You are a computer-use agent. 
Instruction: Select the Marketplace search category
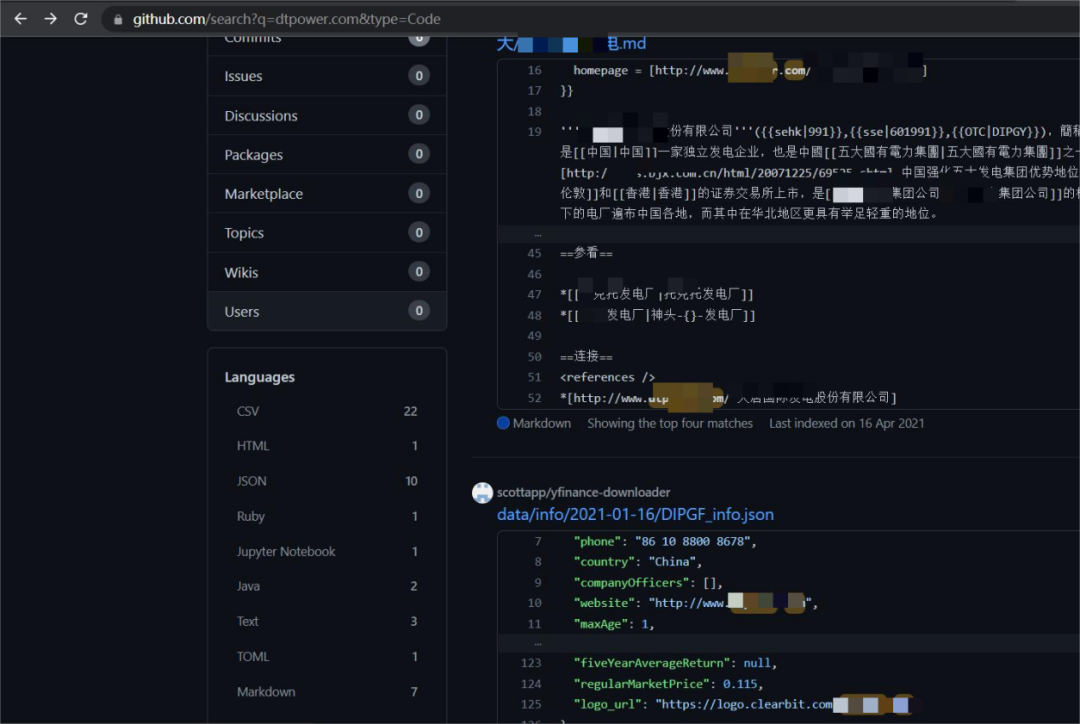(327, 194)
